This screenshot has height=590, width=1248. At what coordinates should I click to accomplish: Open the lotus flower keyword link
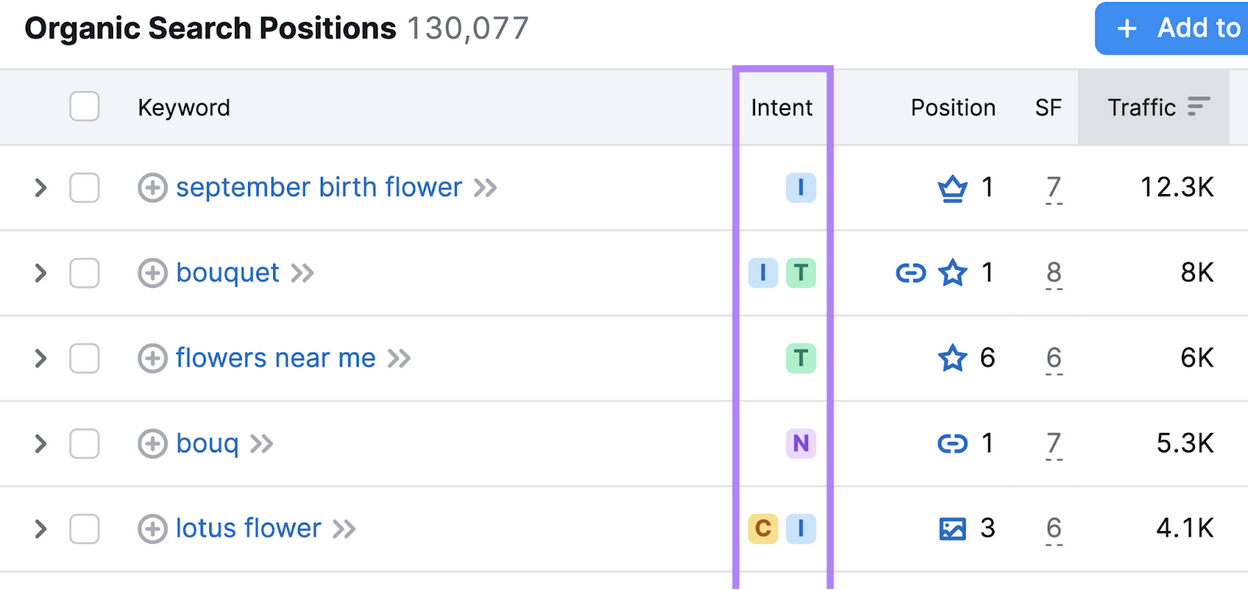click(x=248, y=528)
